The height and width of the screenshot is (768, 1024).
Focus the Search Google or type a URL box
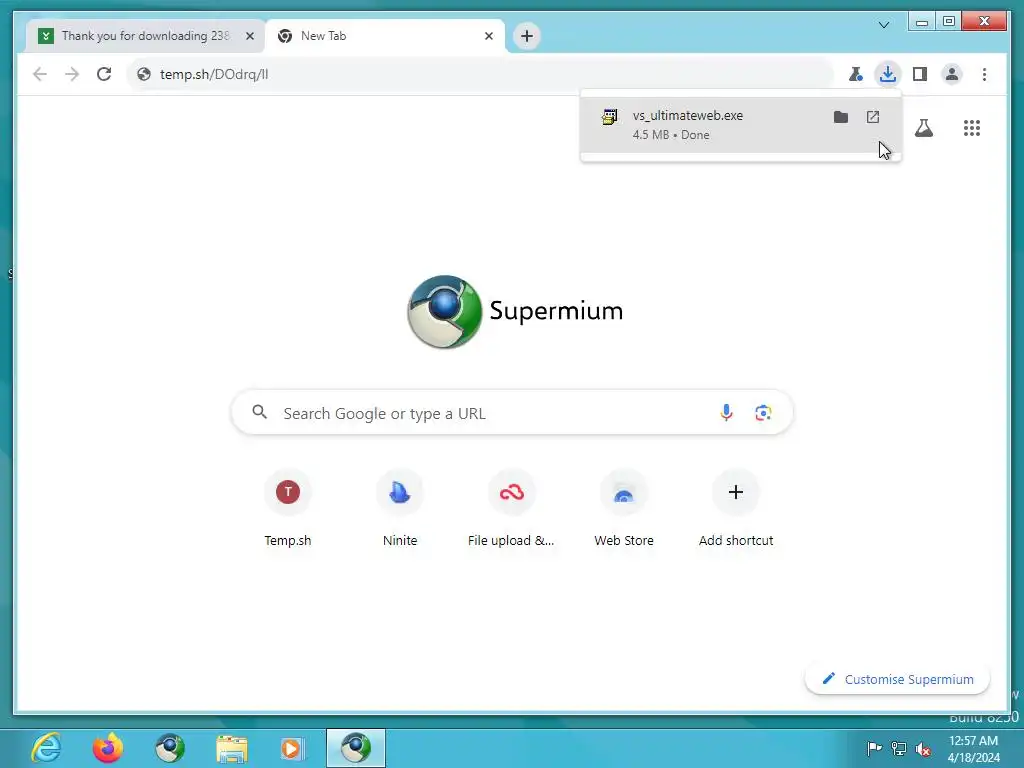tap(512, 413)
